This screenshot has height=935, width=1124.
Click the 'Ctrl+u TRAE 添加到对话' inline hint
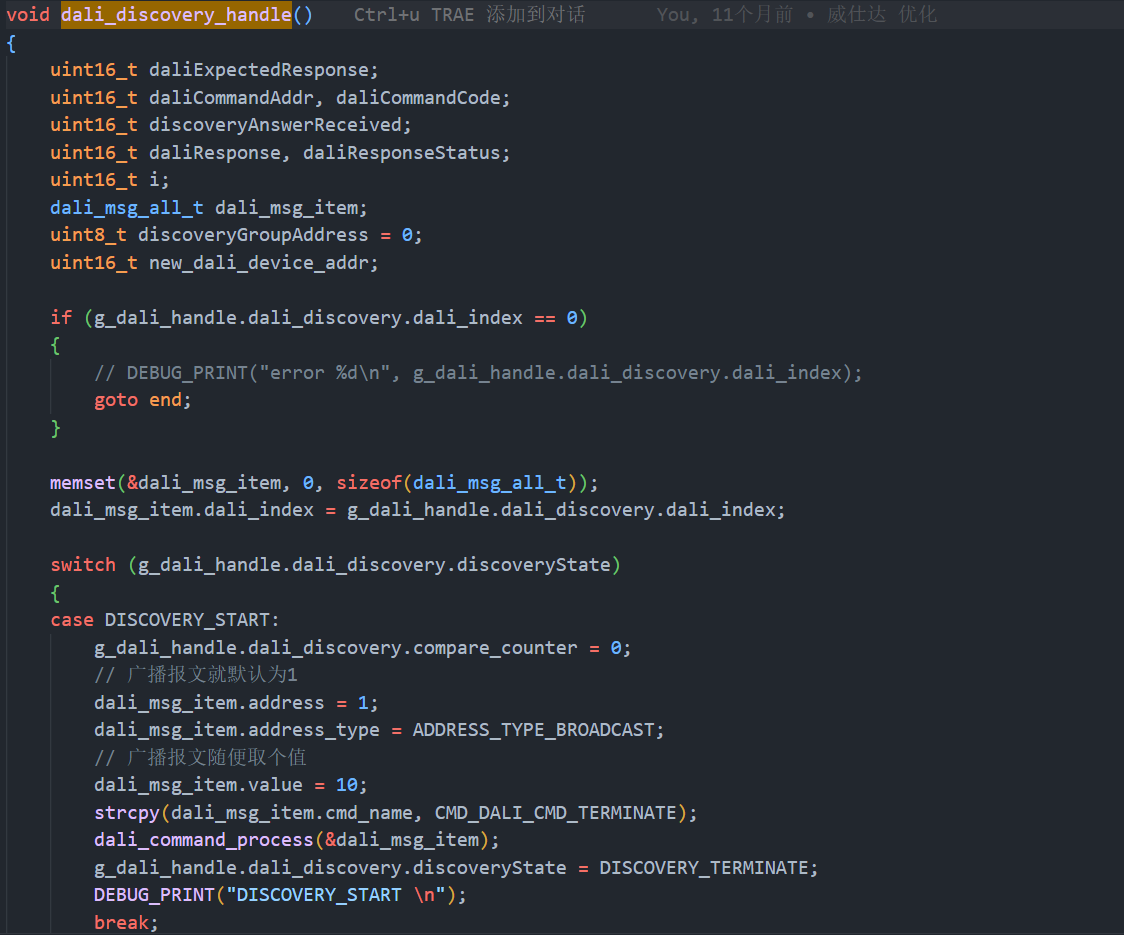pos(470,14)
